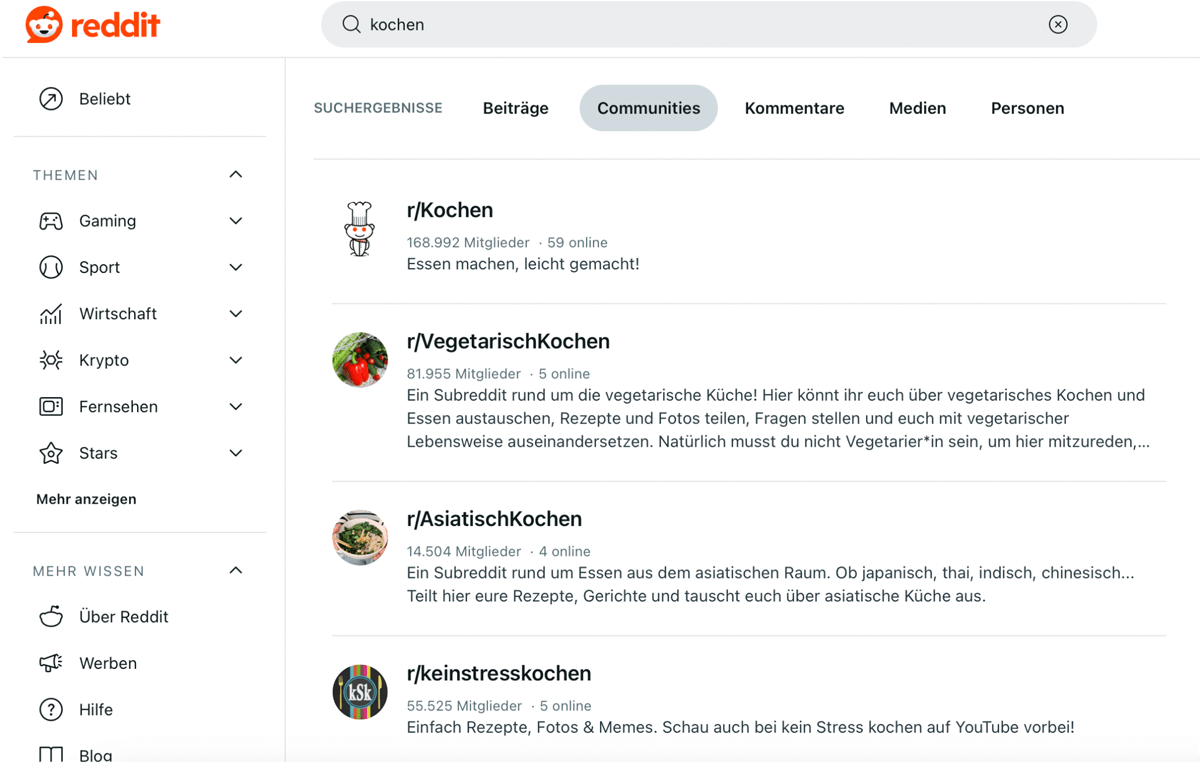Click Mehr anzeigen under topics
The height and width of the screenshot is (762, 1200).
[x=86, y=499]
